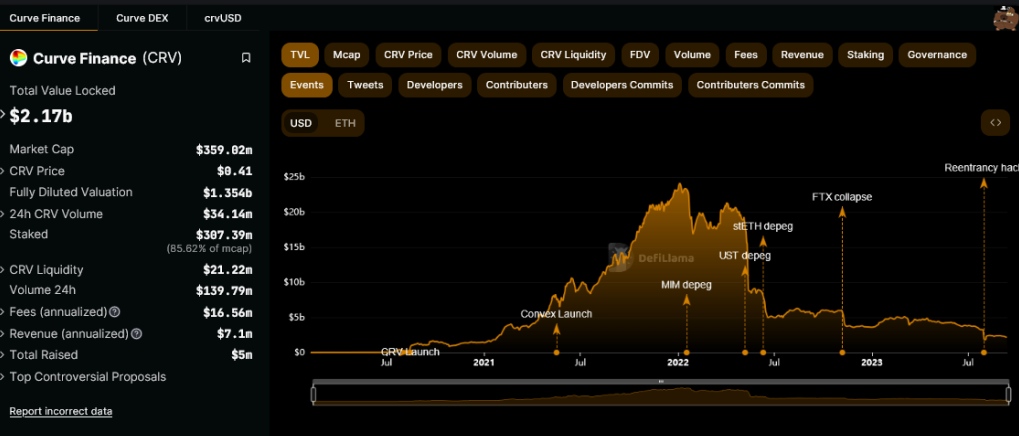The image size is (1019, 436).
Task: Expand the CRV Price row
Action: point(3,171)
